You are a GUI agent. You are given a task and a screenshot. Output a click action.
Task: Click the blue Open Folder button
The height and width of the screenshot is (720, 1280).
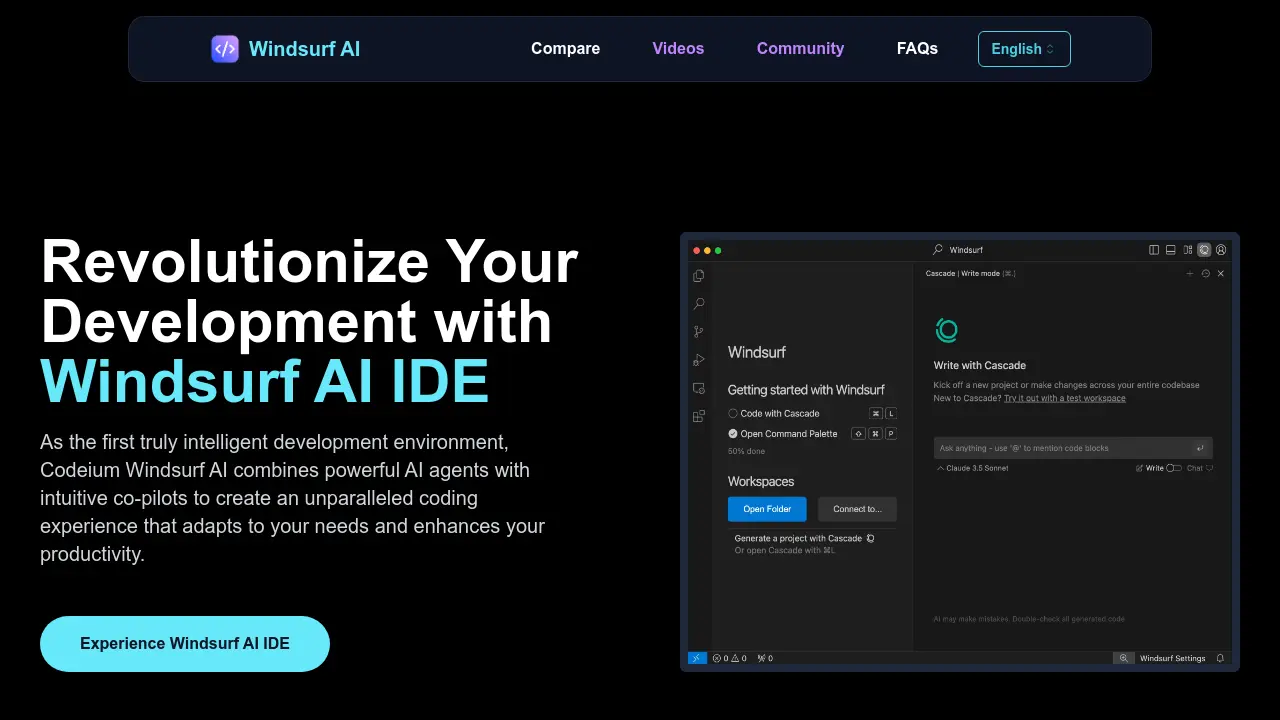click(x=767, y=509)
